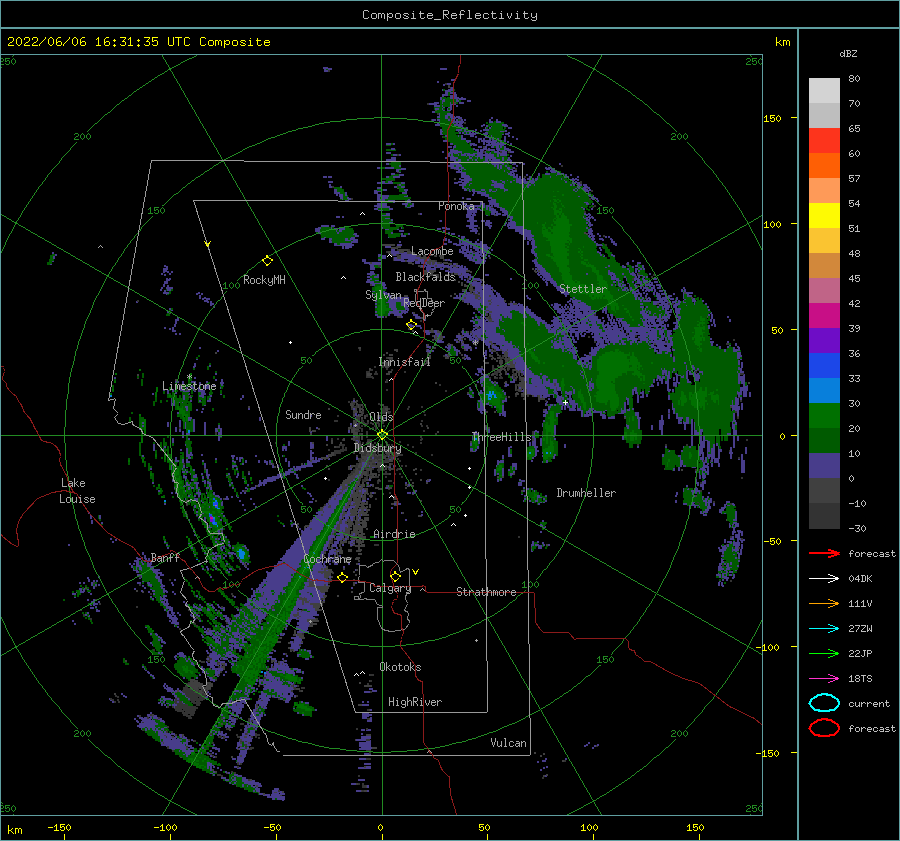
Task: Select the lightest gray 80-70 dBZ swatch
Action: click(824, 91)
